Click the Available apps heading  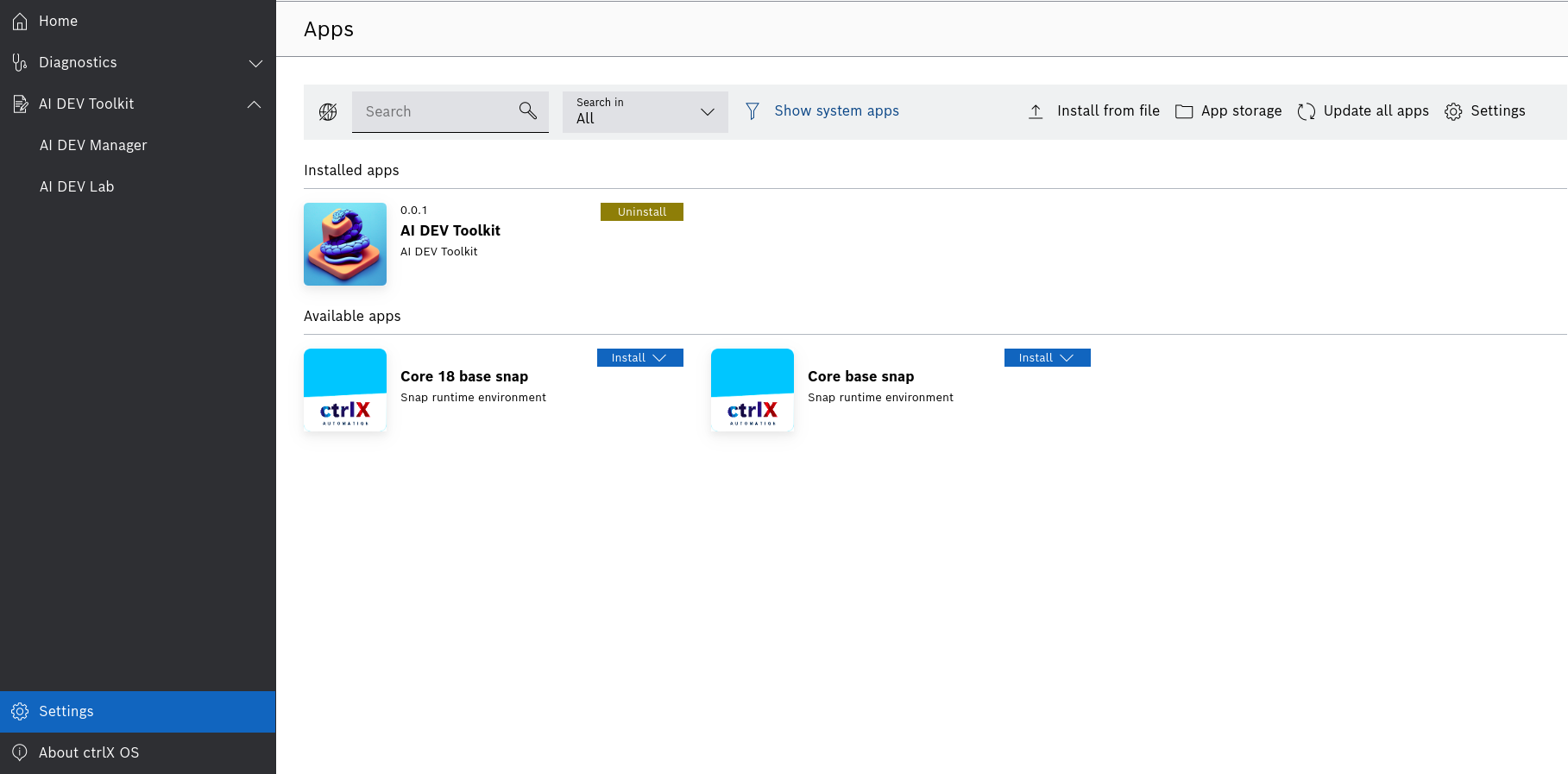352,316
